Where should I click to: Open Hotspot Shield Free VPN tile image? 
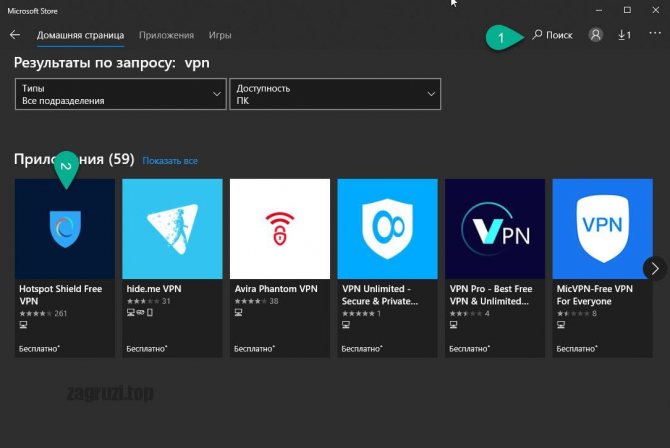(65, 229)
